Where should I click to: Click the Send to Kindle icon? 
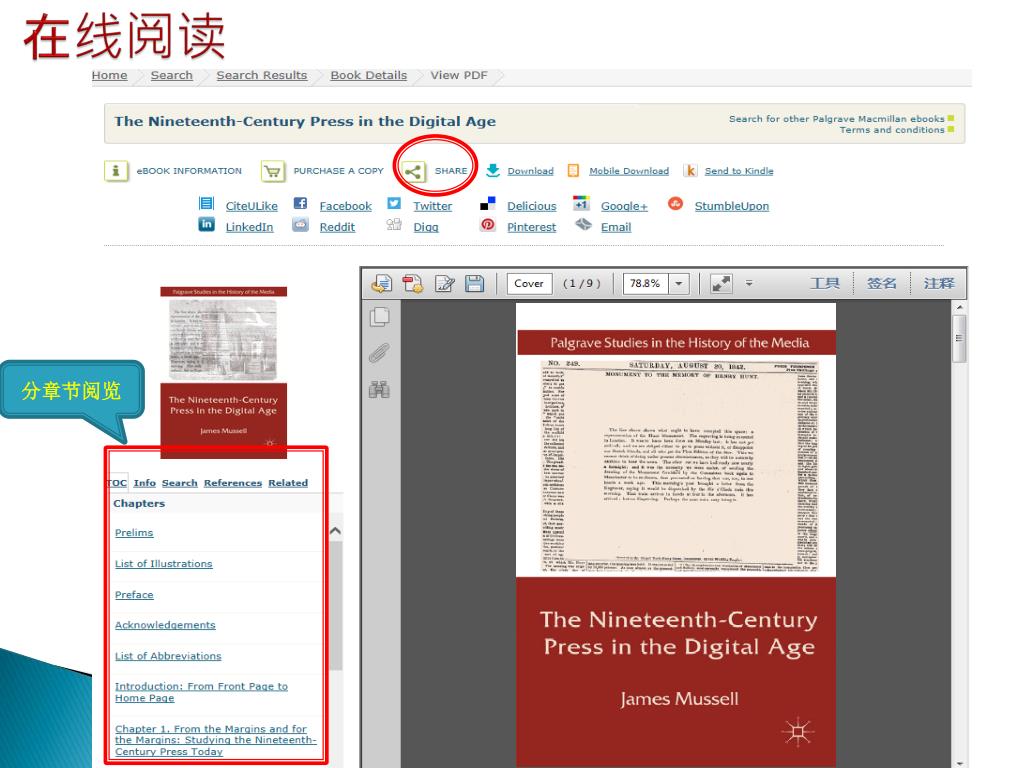pos(690,170)
